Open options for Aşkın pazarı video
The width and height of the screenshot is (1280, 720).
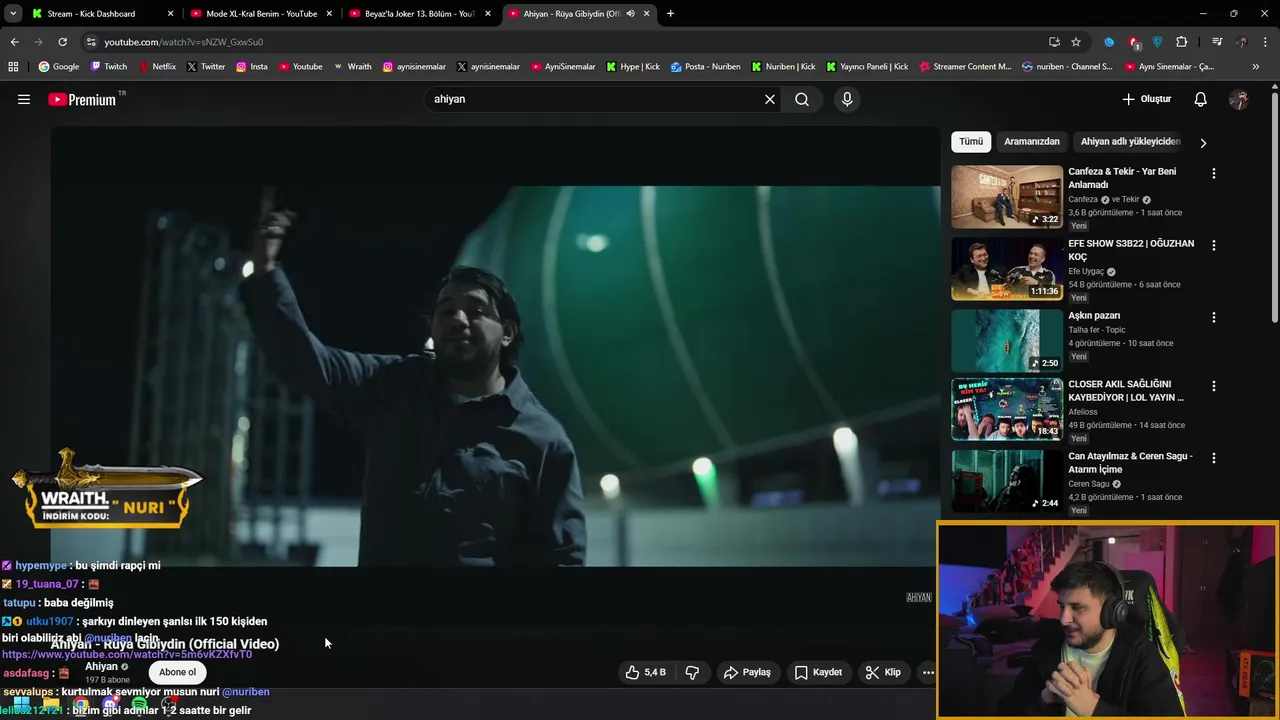pos(1214,317)
